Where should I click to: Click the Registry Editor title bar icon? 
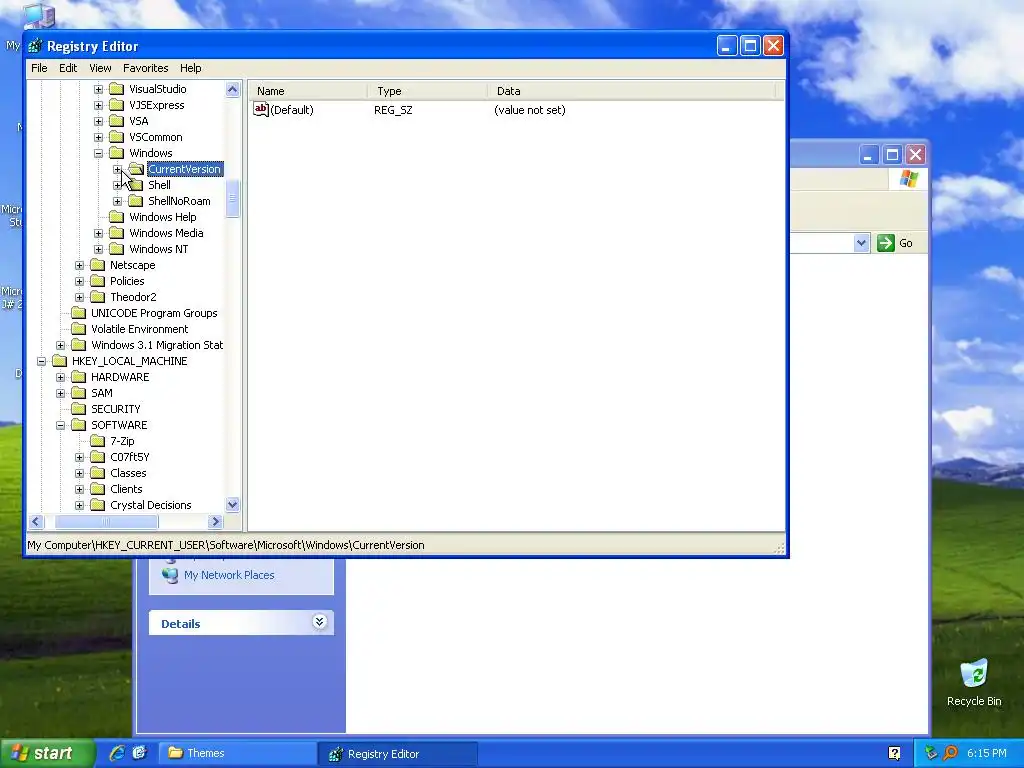pyautogui.click(x=35, y=46)
